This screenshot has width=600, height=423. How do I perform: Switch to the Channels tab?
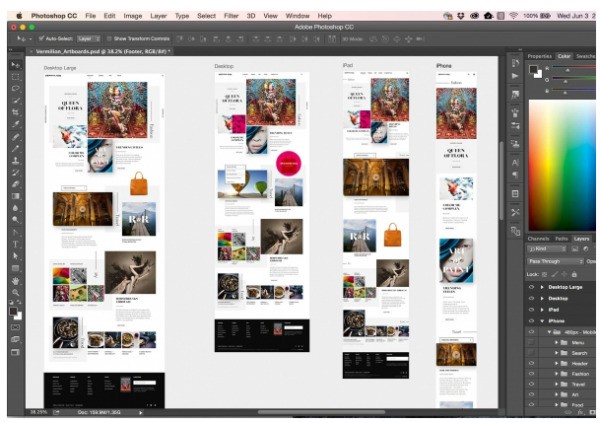(538, 238)
